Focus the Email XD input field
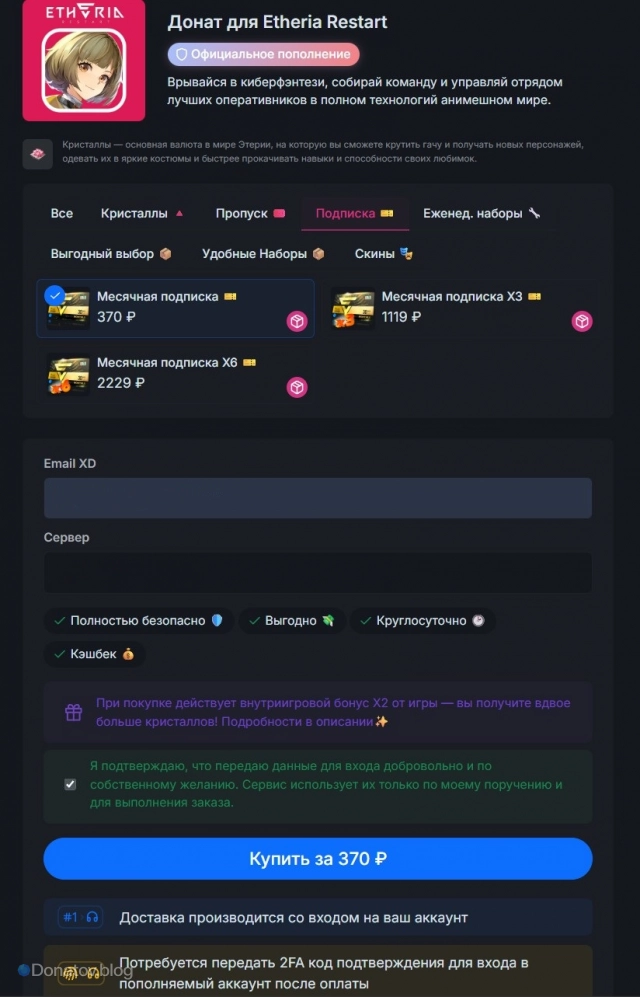The height and width of the screenshot is (997, 640). pyautogui.click(x=318, y=498)
